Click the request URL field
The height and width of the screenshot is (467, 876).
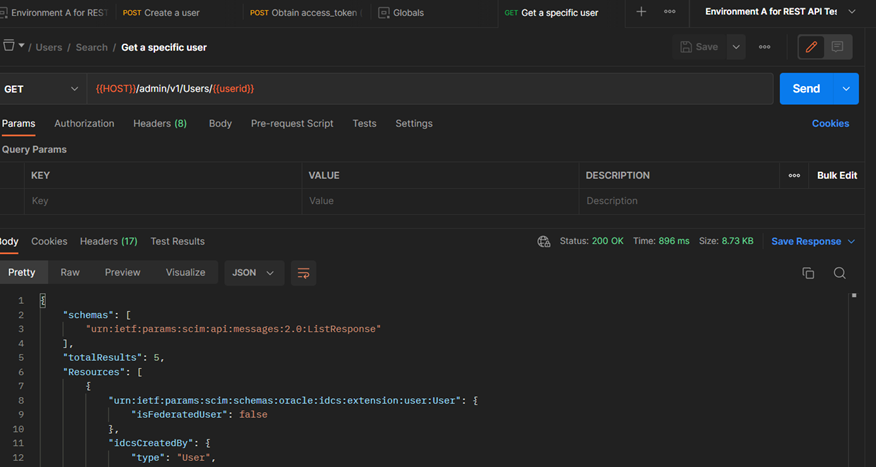[x=430, y=89]
